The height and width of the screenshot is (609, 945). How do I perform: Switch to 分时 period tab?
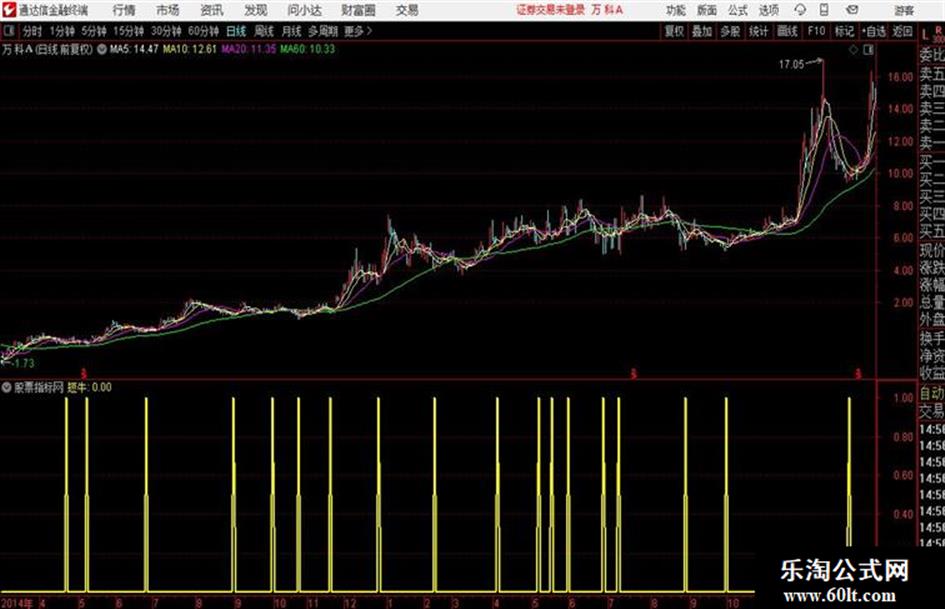[x=32, y=31]
